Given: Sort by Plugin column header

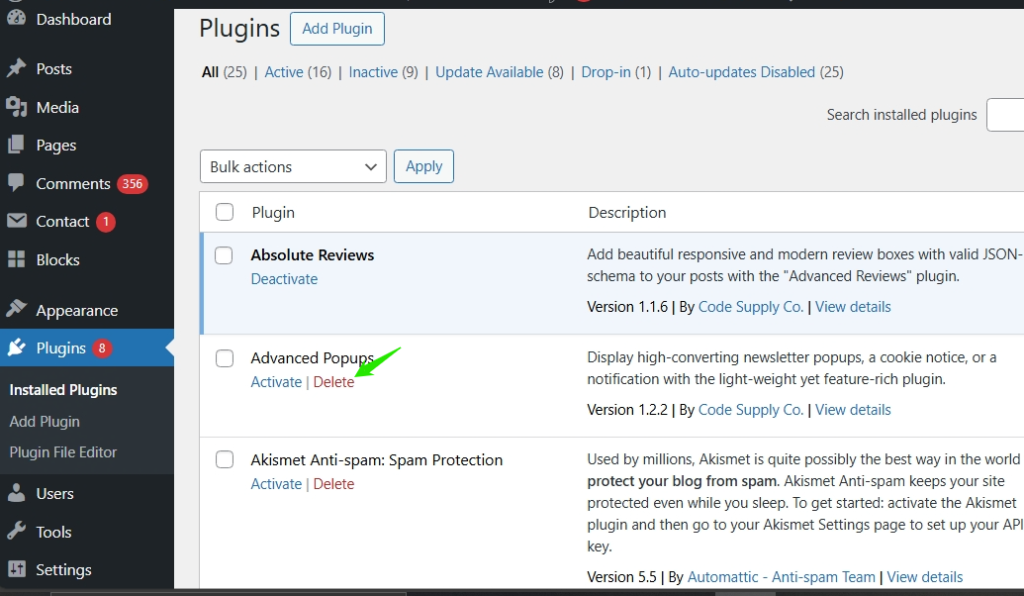Looking at the screenshot, I should [x=273, y=212].
